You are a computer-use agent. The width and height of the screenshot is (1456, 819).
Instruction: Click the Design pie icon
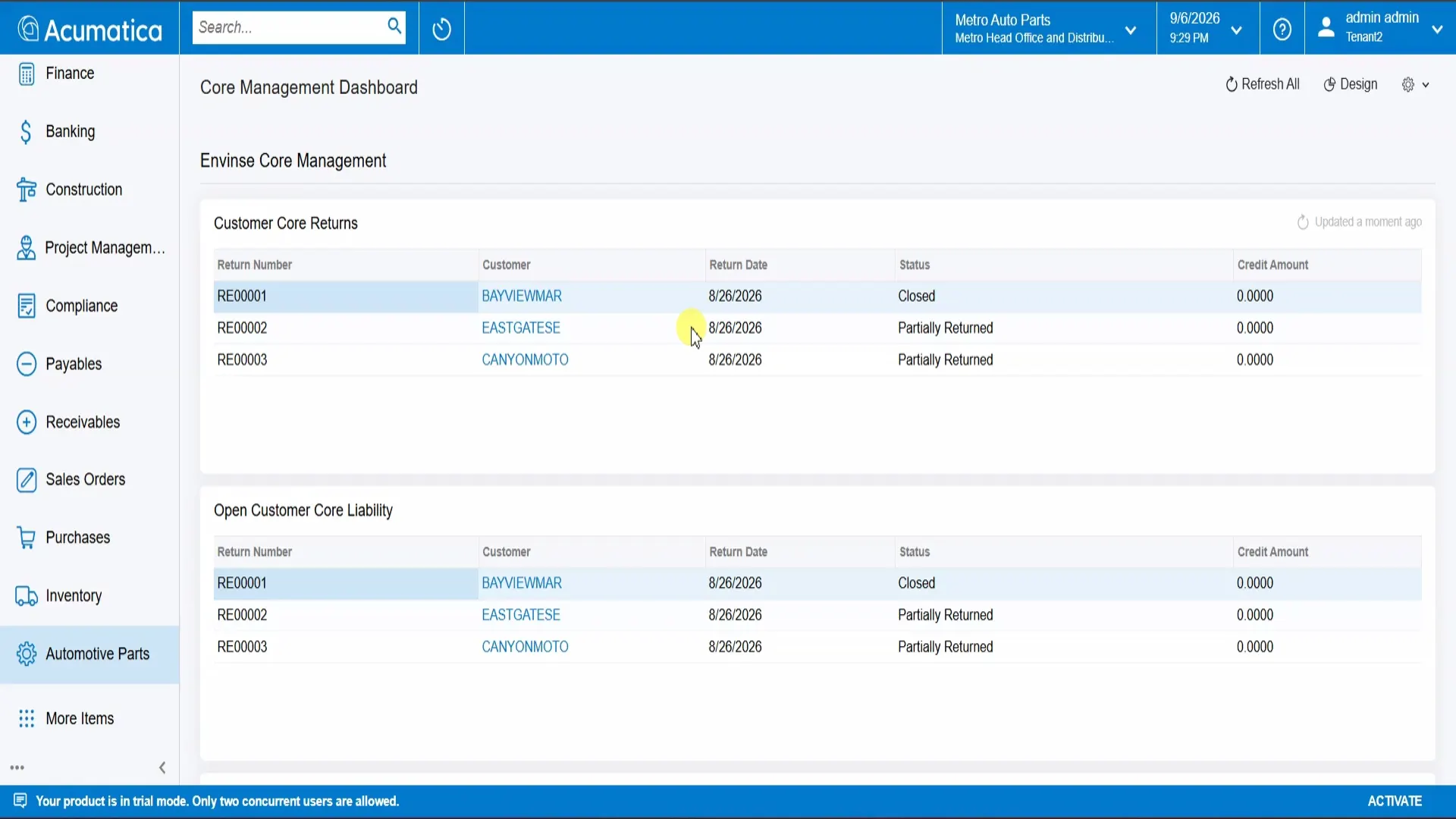pos(1329,84)
